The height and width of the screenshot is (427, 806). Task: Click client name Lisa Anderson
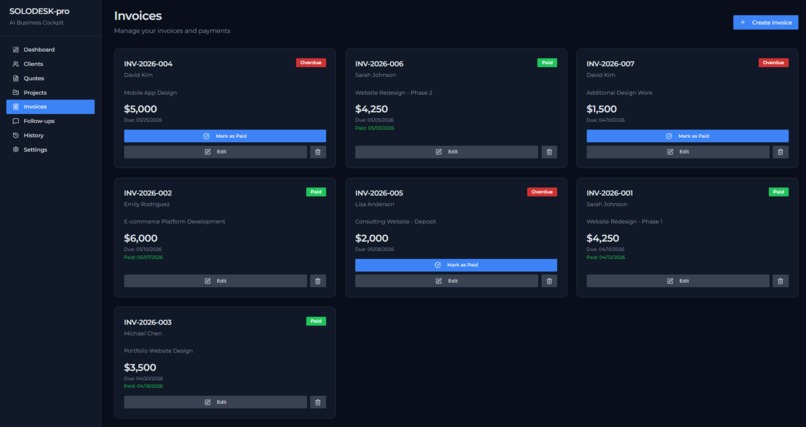(x=375, y=205)
